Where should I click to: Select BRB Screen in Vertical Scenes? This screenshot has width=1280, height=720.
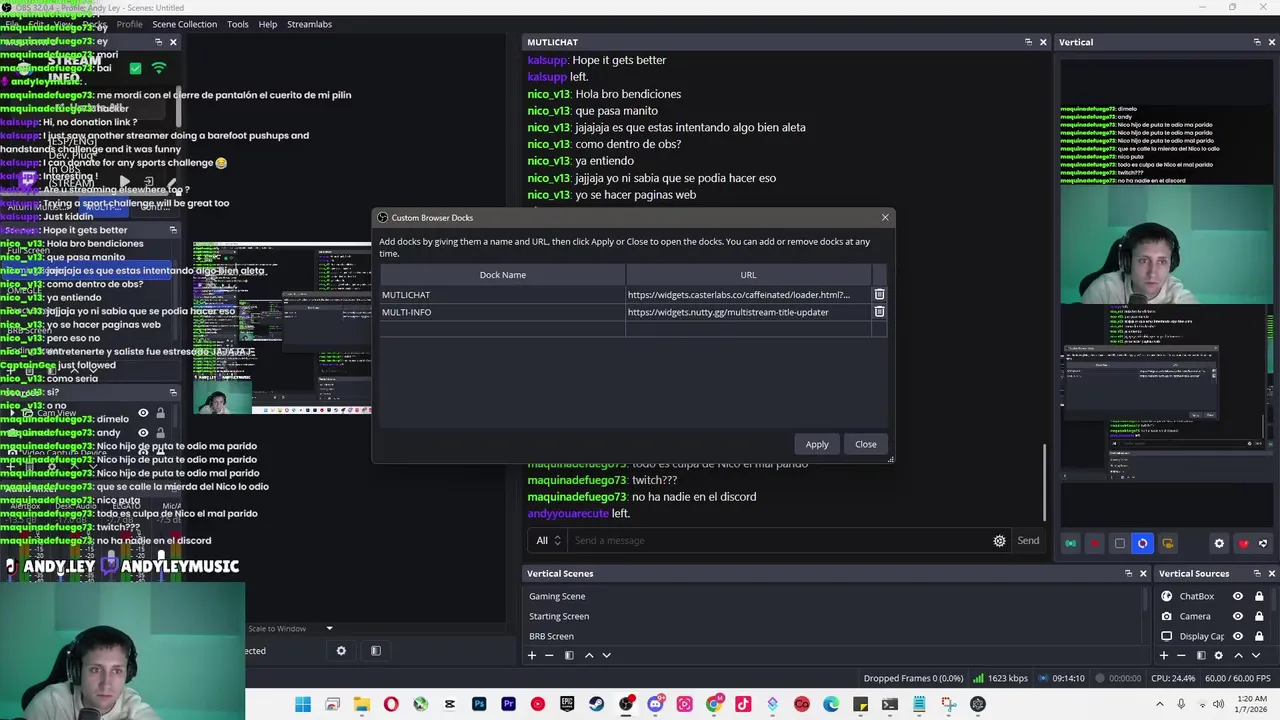(834, 636)
